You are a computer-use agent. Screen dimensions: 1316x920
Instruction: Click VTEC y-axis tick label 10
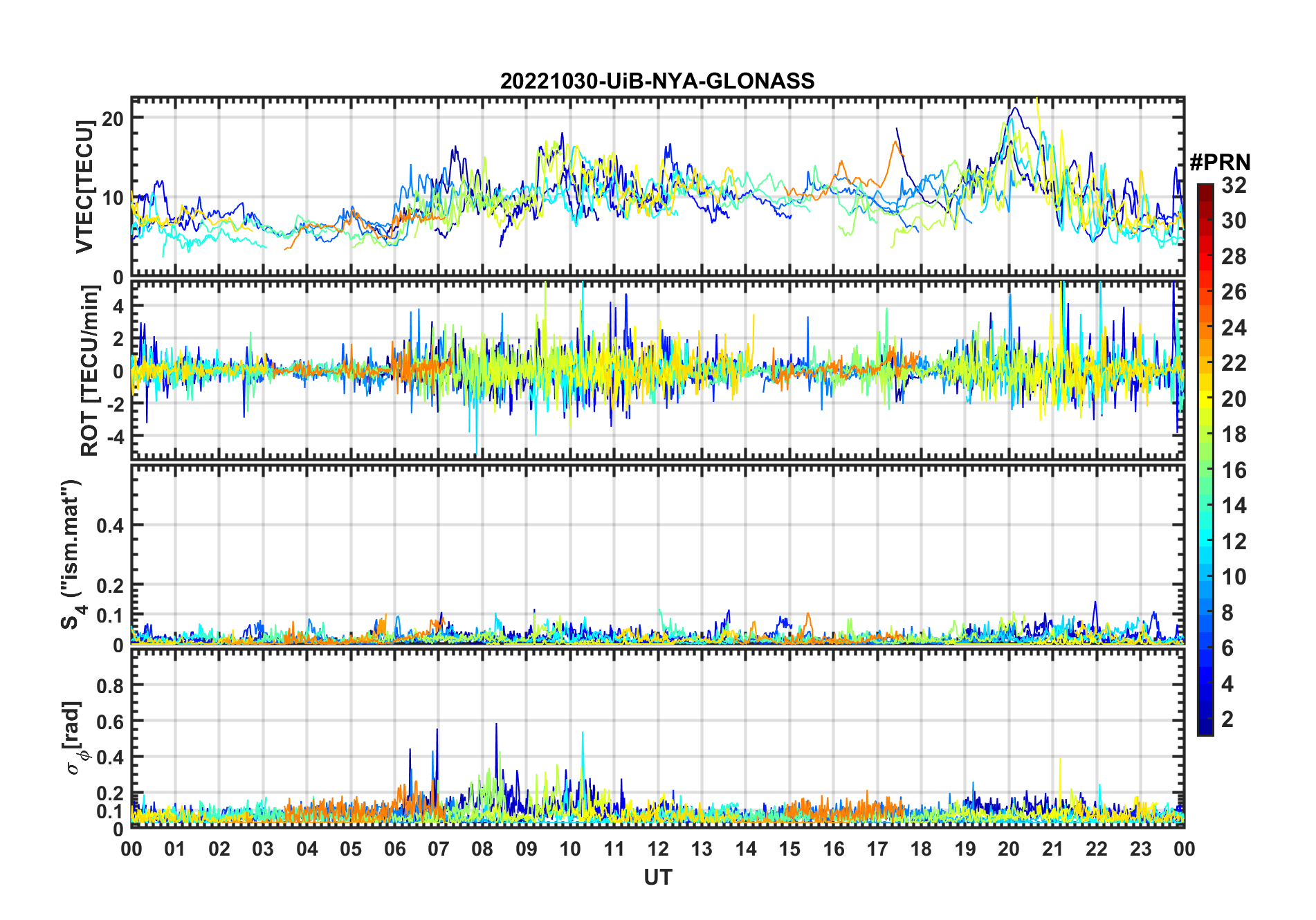click(112, 199)
